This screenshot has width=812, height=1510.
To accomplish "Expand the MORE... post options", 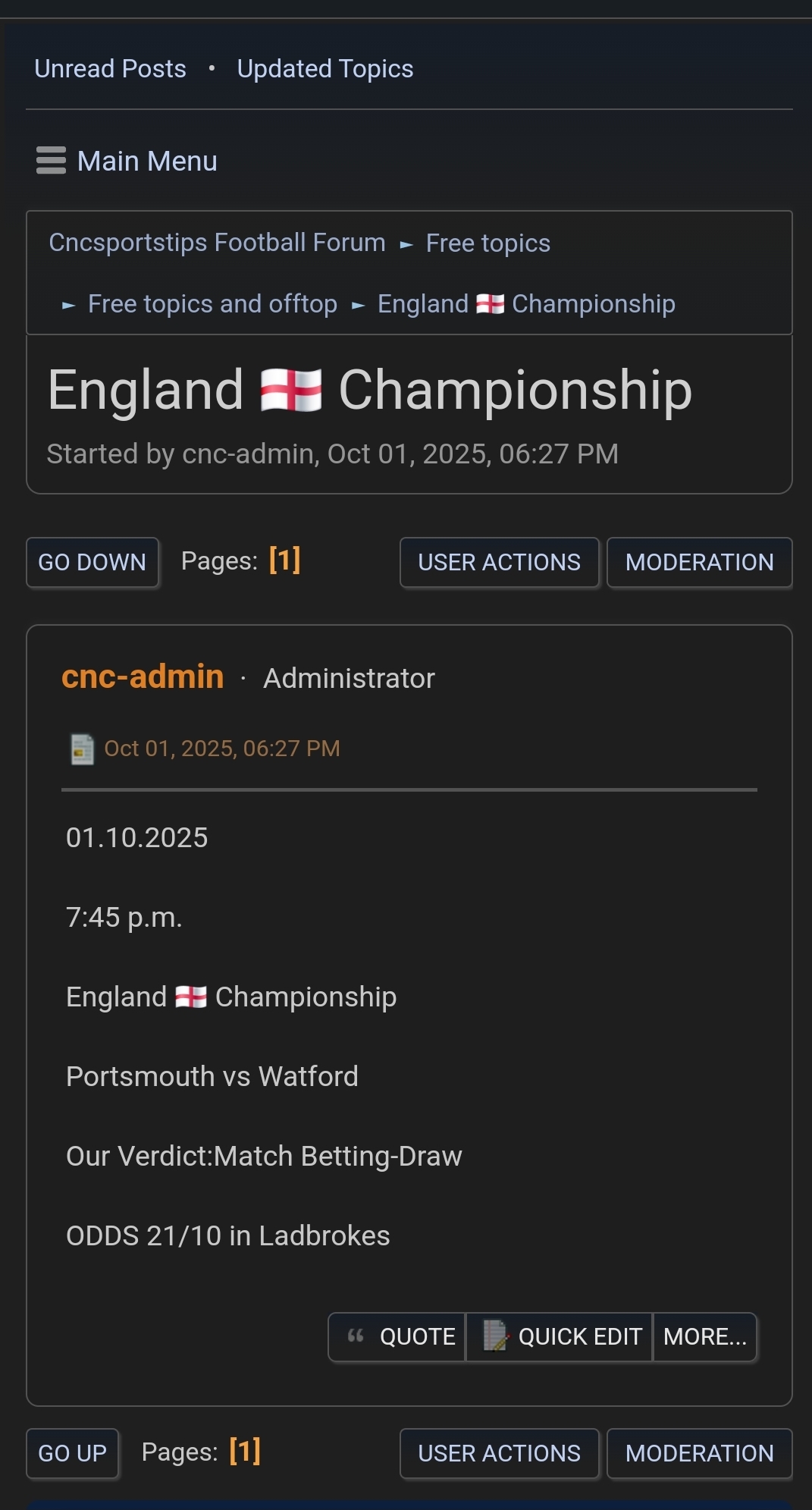I will click(x=704, y=1336).
